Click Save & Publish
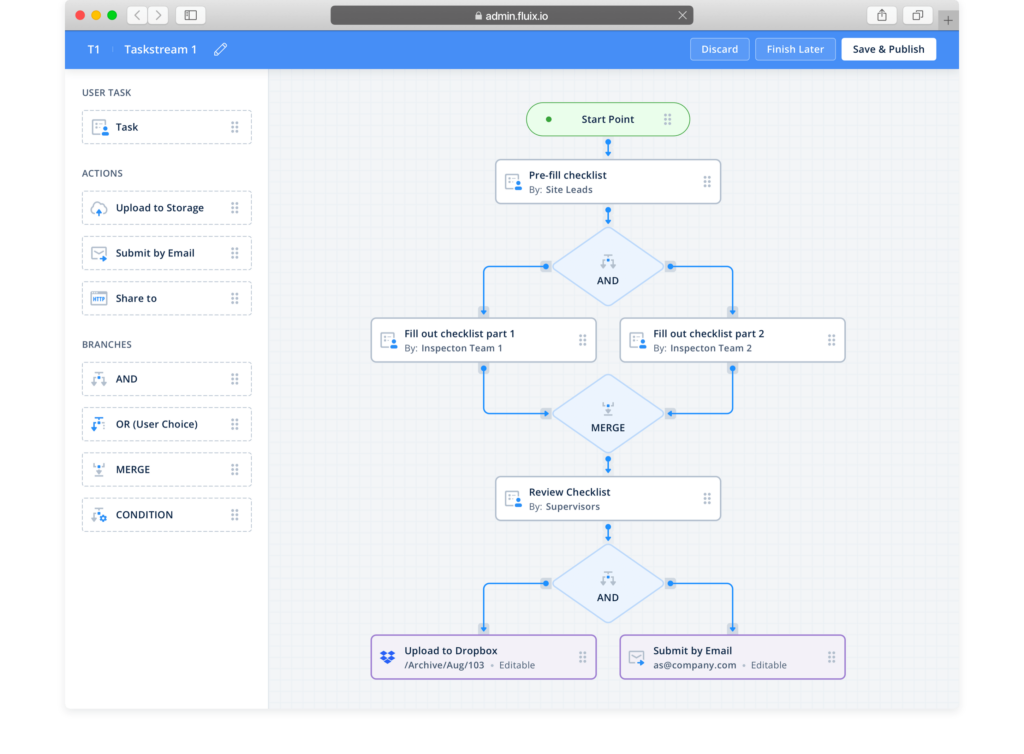The height and width of the screenshot is (754, 1024). (x=888, y=49)
